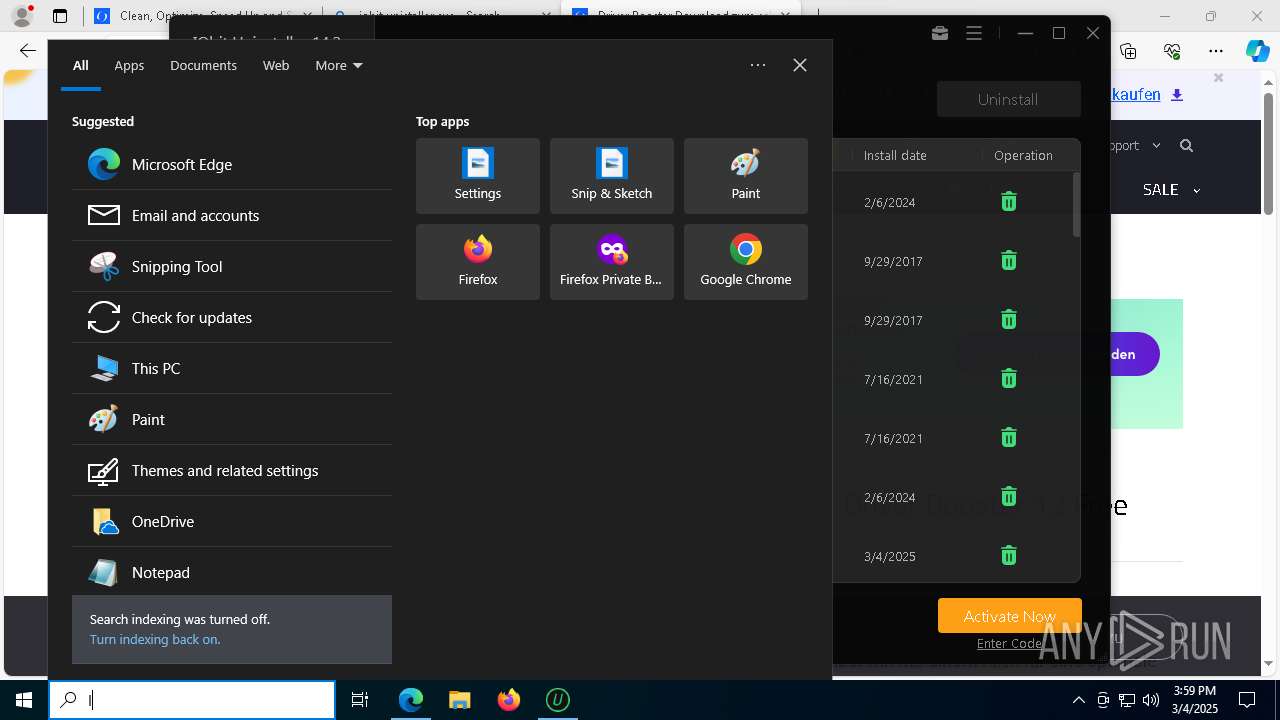Open Email and accounts suggestion
The width and height of the screenshot is (1280, 720).
tap(231, 215)
